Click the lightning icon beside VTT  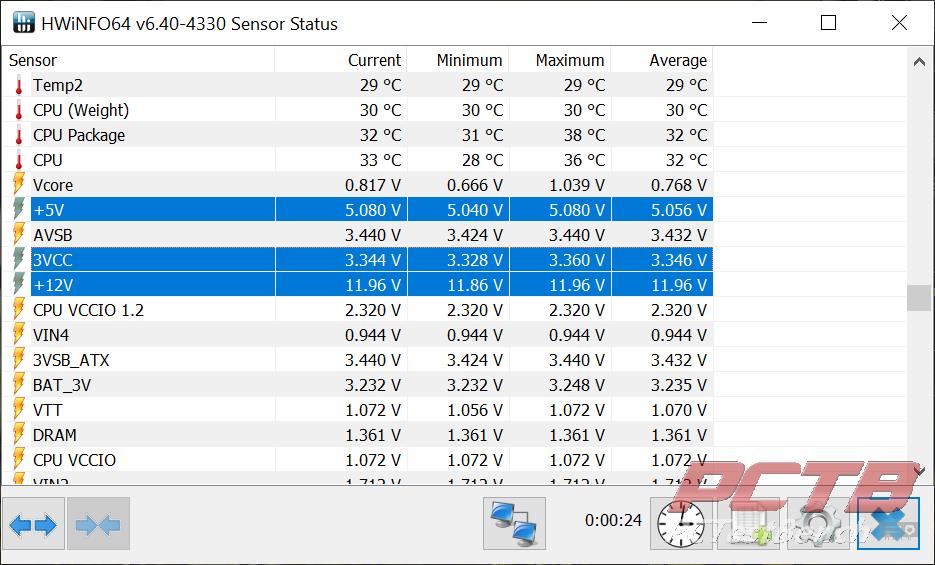19,410
